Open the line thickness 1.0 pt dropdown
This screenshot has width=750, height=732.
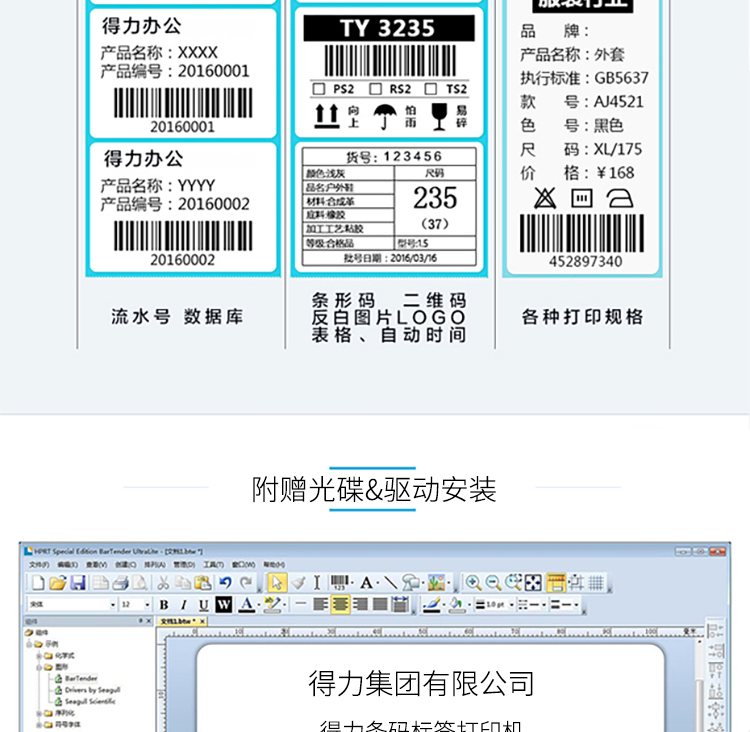(510, 605)
